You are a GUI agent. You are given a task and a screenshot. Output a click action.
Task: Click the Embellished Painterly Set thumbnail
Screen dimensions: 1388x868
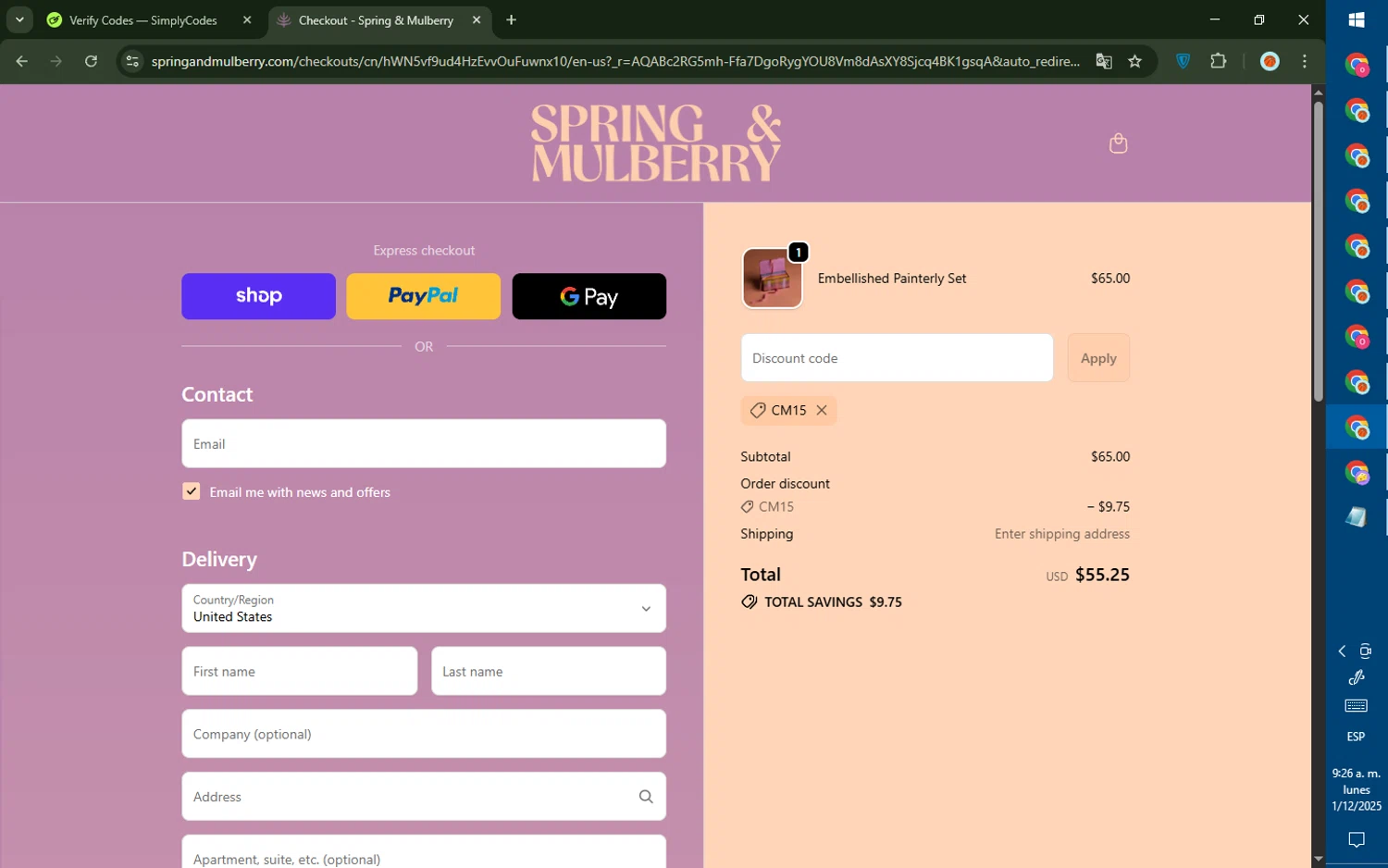click(772, 279)
